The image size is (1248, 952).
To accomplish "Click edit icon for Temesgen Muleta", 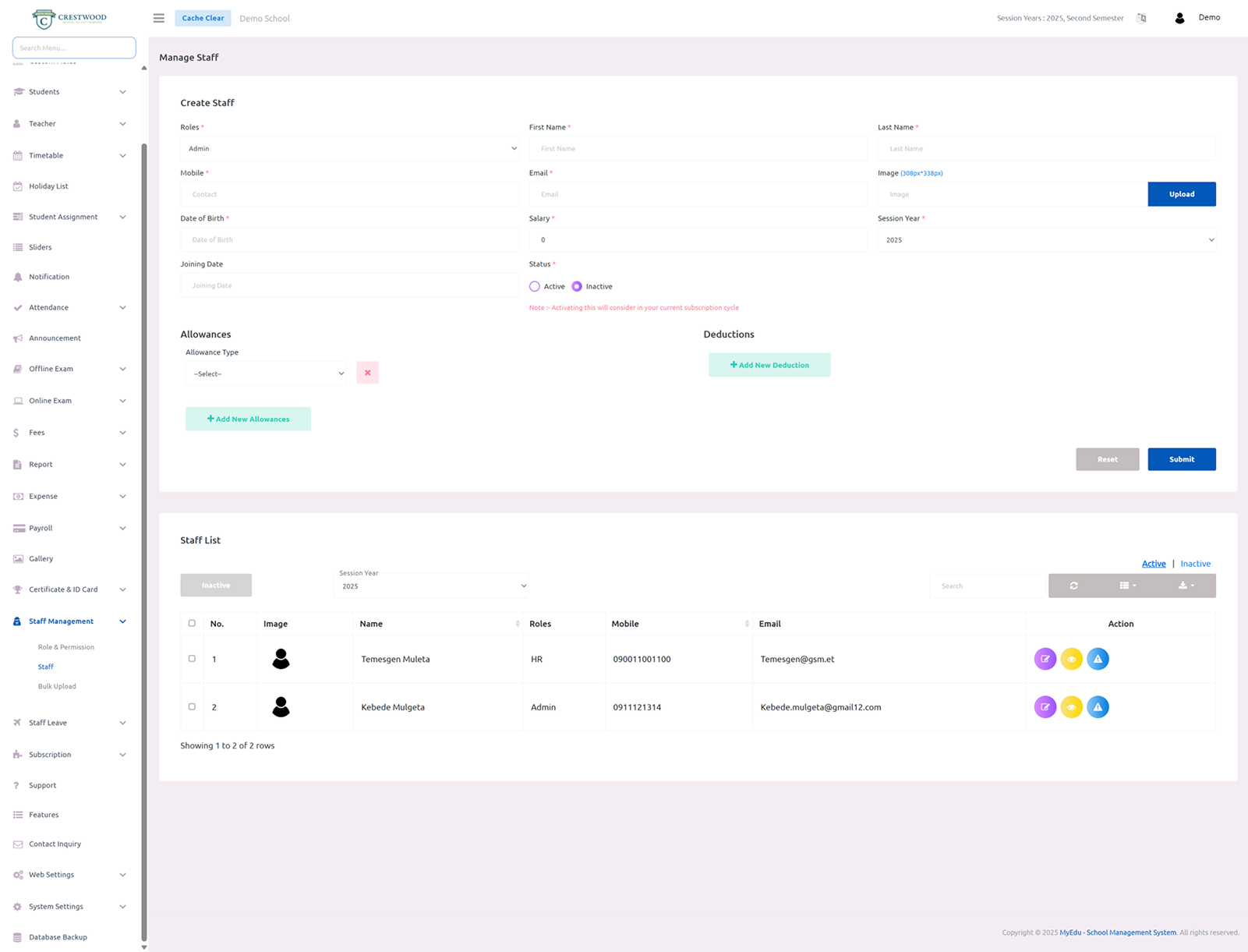I will [1045, 659].
